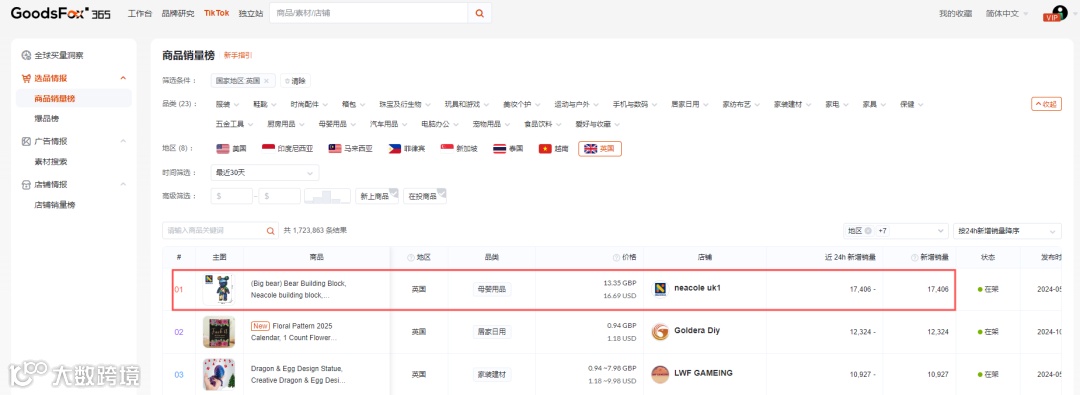Screen dimensions: 1080x395
Task: Select the 马来西亚 flag region
Action: coord(351,148)
